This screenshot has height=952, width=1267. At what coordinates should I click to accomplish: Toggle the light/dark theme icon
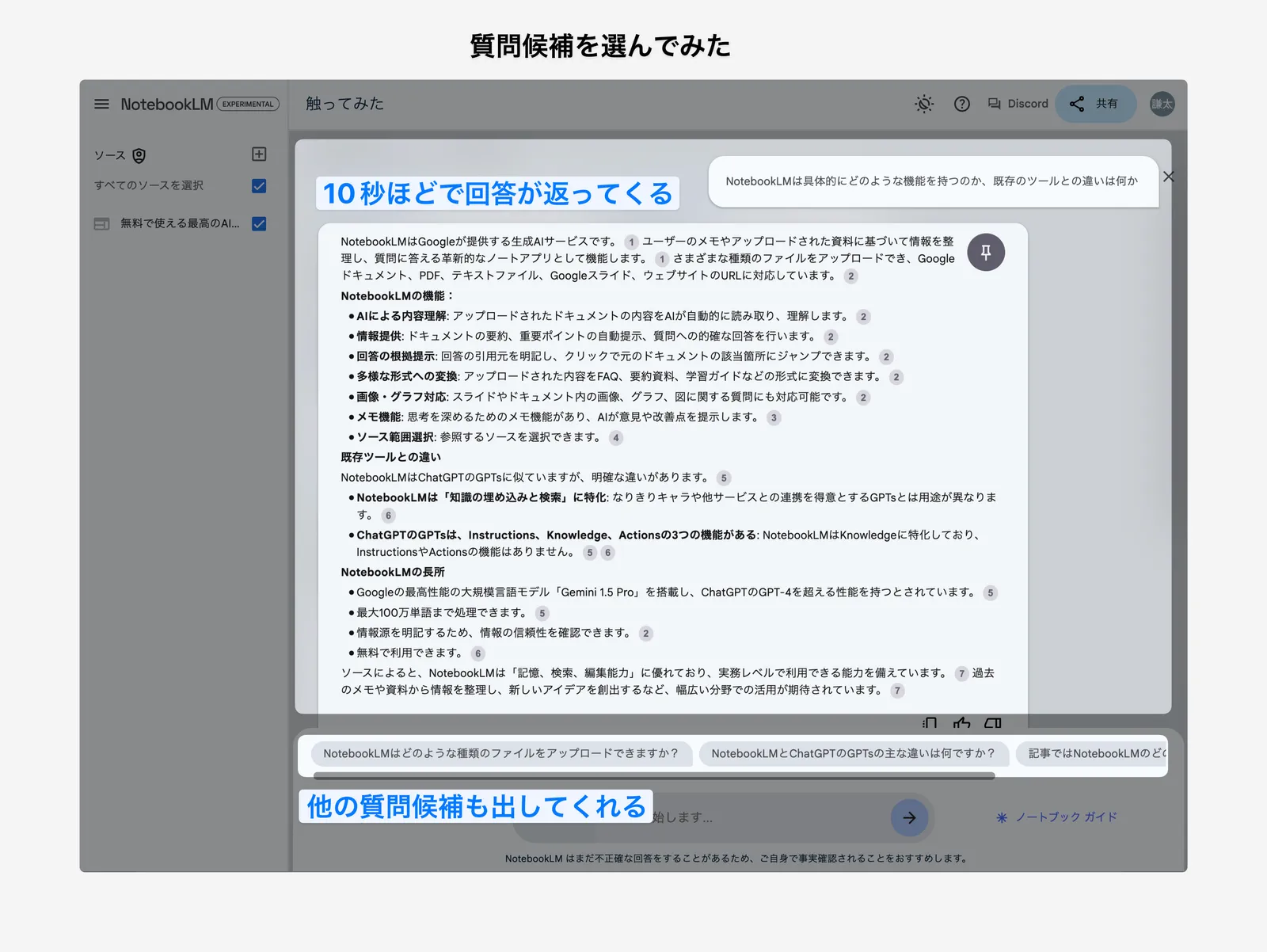[x=924, y=104]
